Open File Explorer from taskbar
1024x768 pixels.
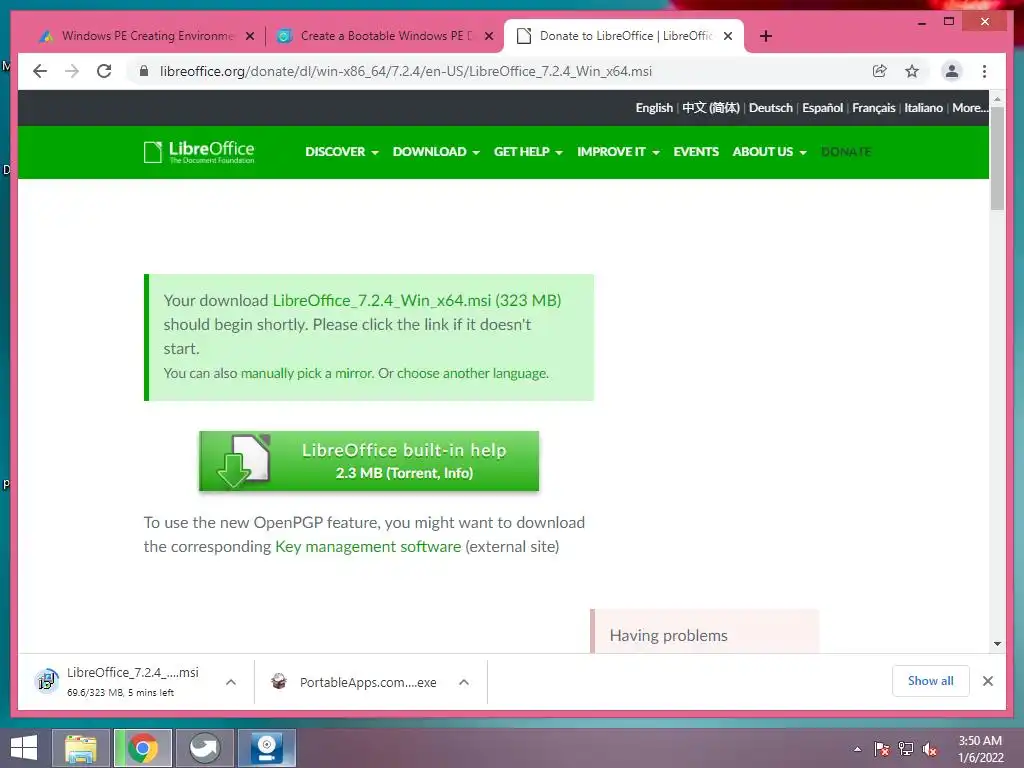coord(80,748)
